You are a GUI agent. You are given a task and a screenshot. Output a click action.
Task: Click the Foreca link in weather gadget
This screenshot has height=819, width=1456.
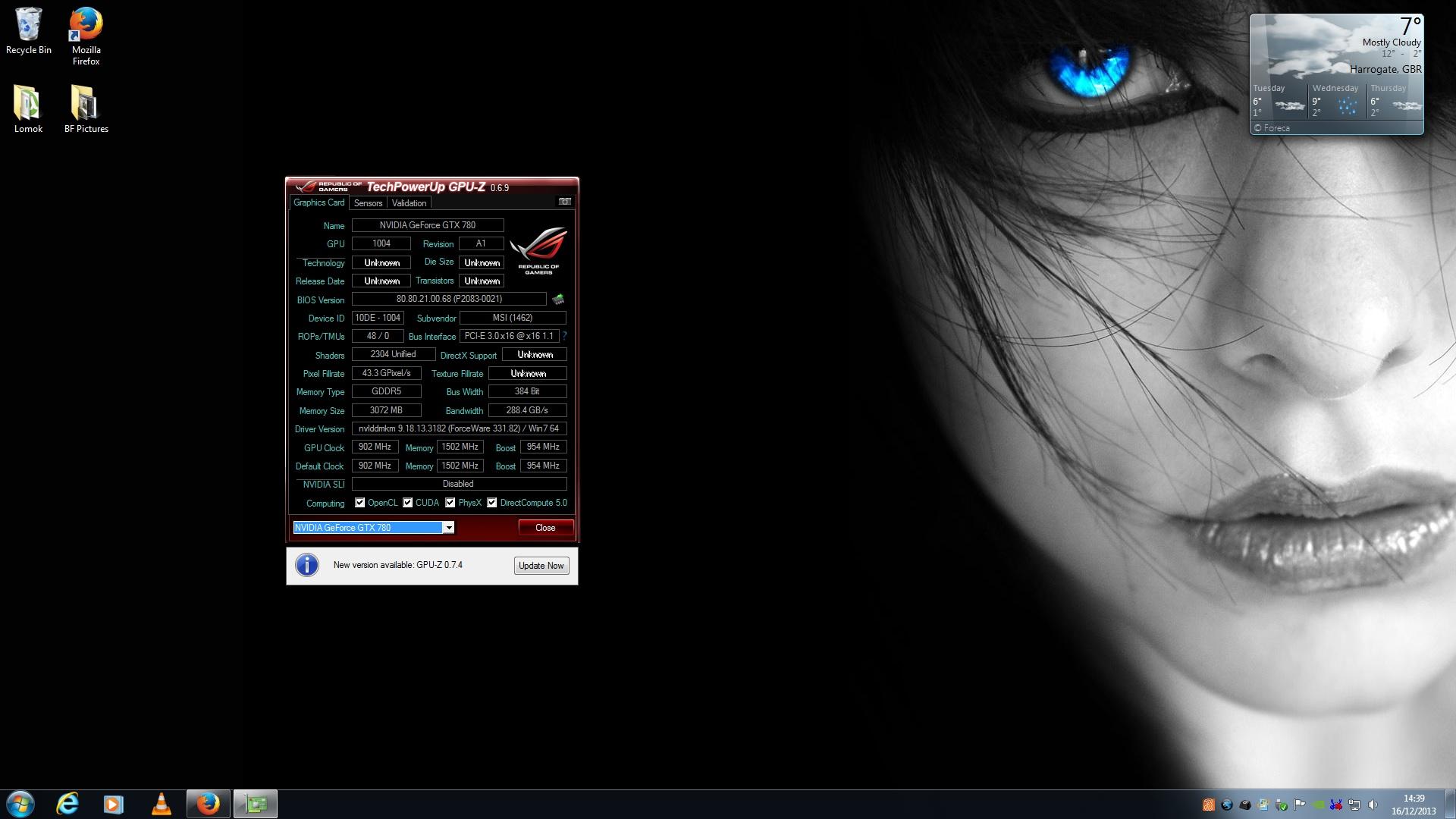pyautogui.click(x=1272, y=128)
